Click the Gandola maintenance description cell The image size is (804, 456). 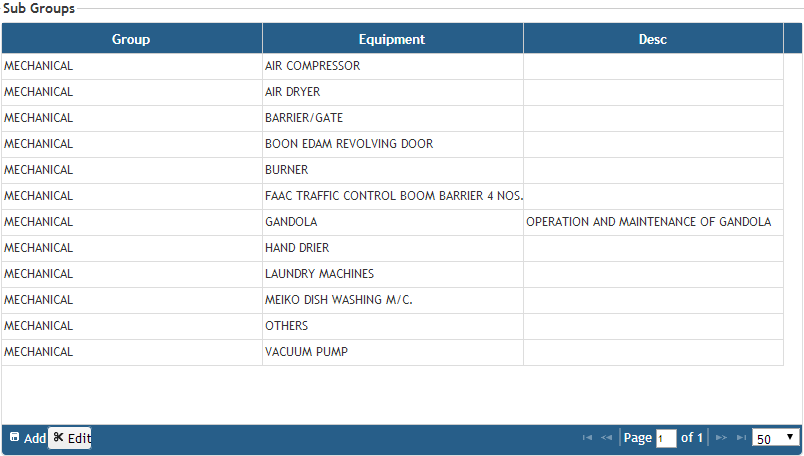[648, 222]
